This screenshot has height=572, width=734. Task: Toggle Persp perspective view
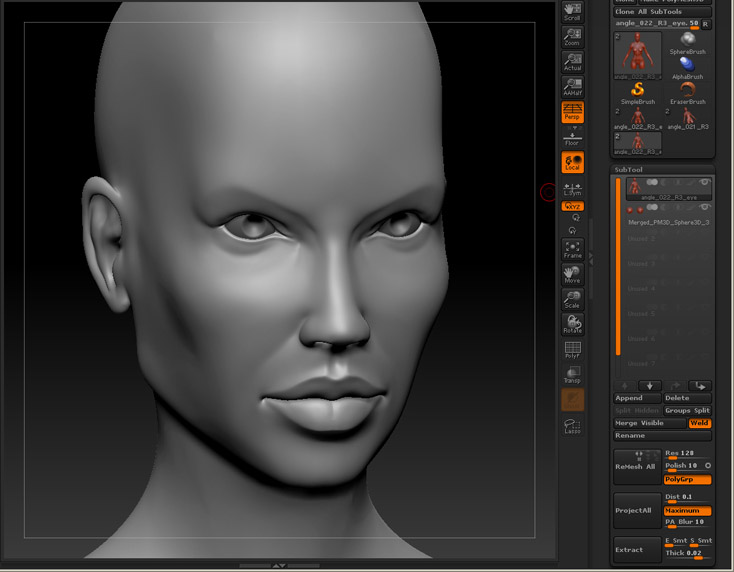[572, 112]
